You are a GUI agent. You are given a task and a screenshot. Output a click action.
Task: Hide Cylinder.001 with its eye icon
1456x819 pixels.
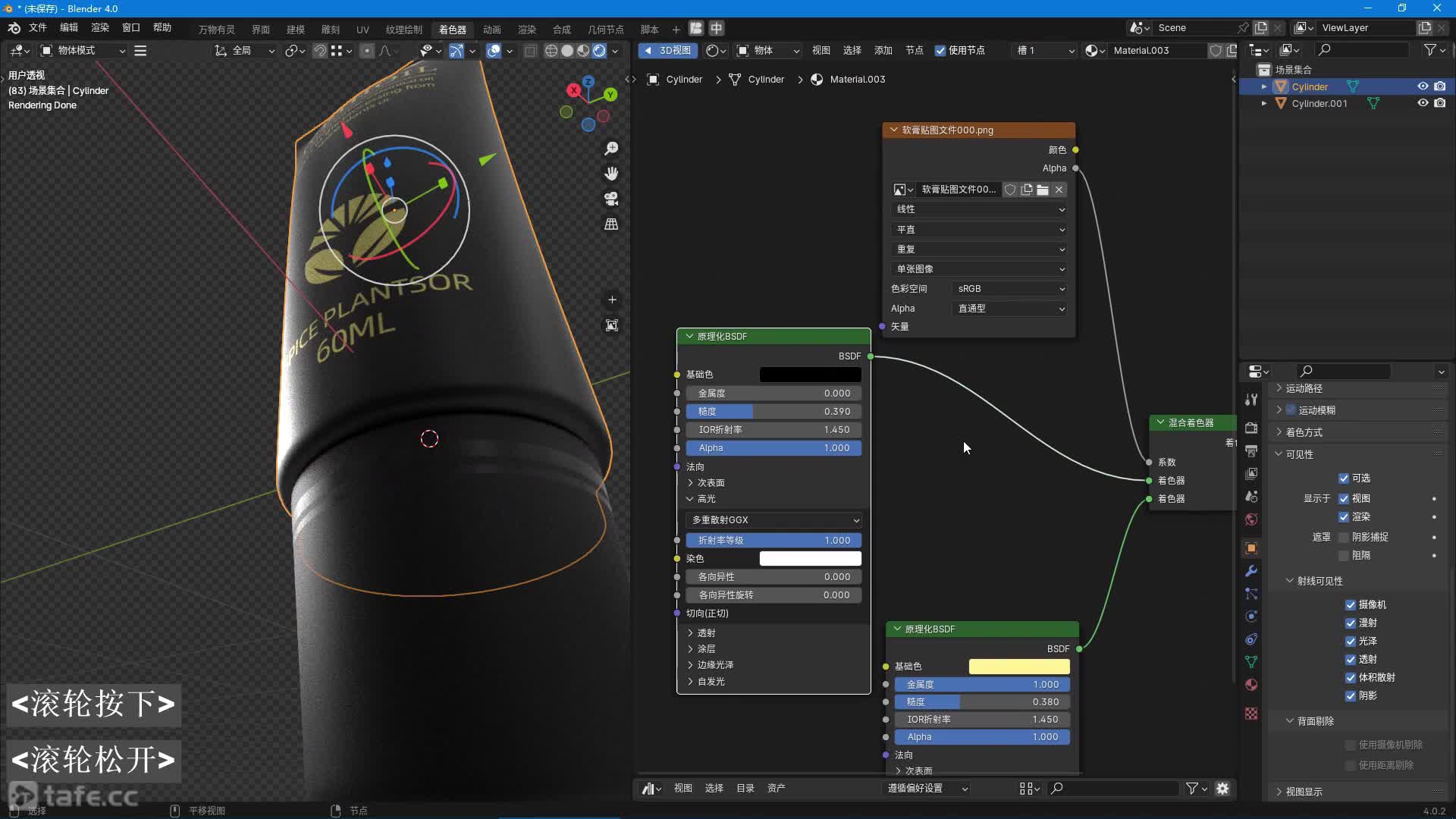tap(1423, 103)
